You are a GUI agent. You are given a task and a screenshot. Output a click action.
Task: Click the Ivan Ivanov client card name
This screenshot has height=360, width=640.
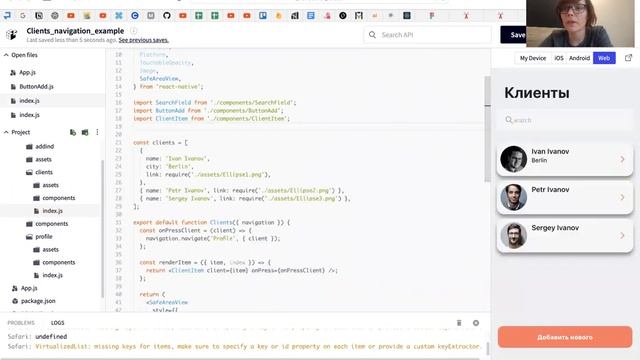pyautogui.click(x=550, y=151)
